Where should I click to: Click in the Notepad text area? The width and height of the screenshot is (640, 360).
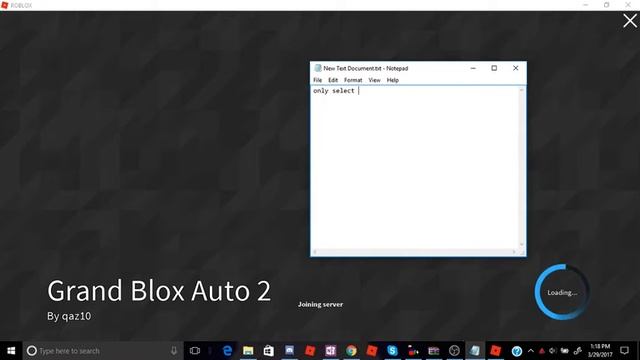pos(415,167)
